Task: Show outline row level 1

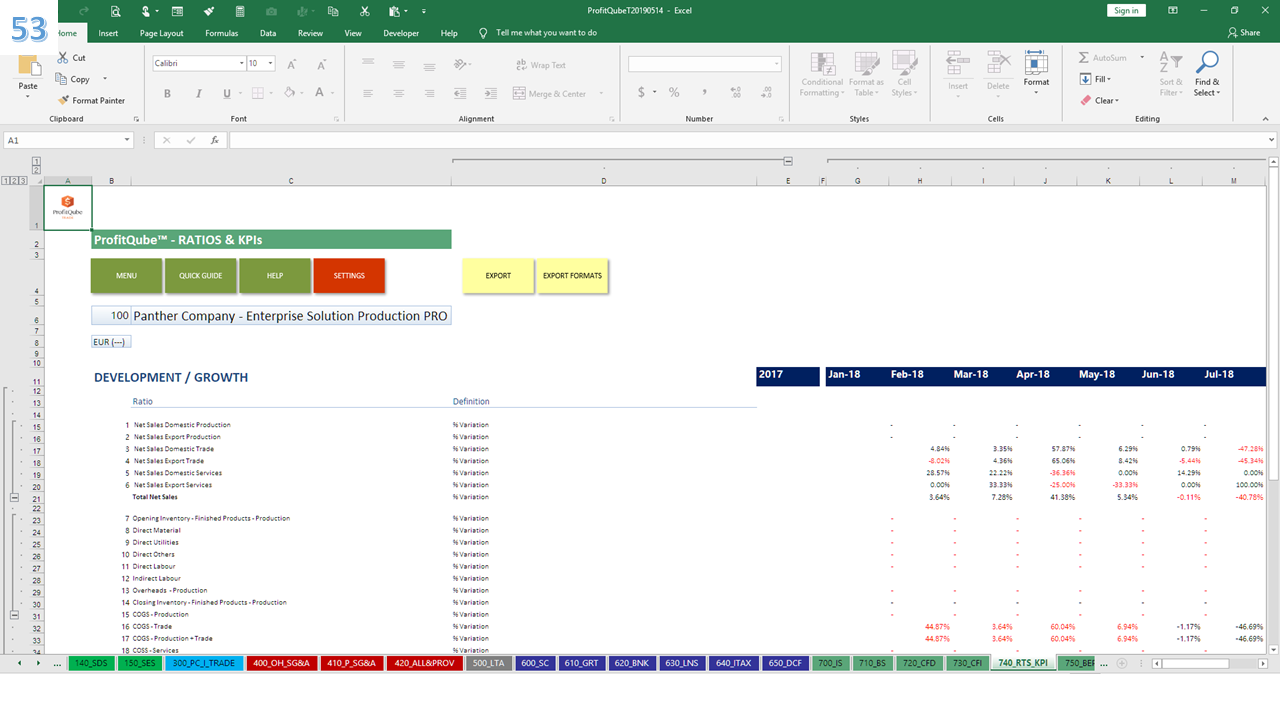Action: point(7,181)
